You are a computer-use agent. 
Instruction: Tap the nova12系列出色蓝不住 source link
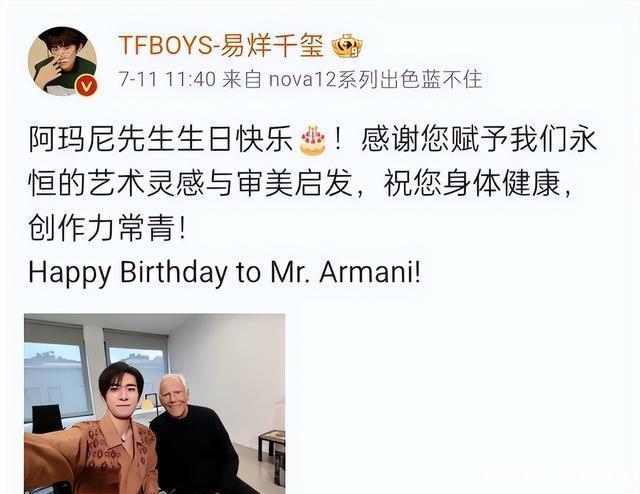pyautogui.click(x=376, y=79)
